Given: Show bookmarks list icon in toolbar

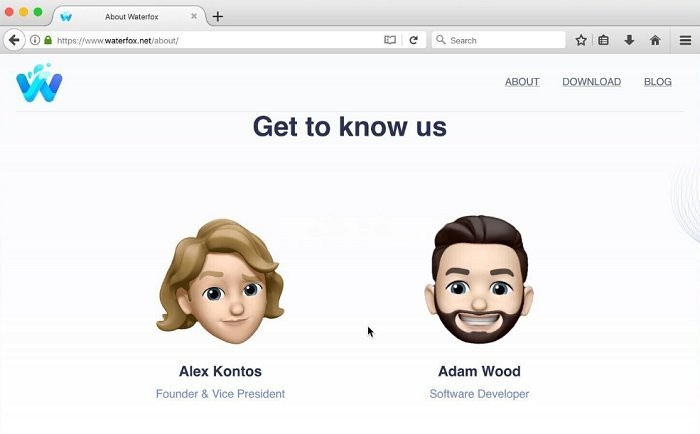Looking at the screenshot, I should pyautogui.click(x=604, y=40).
